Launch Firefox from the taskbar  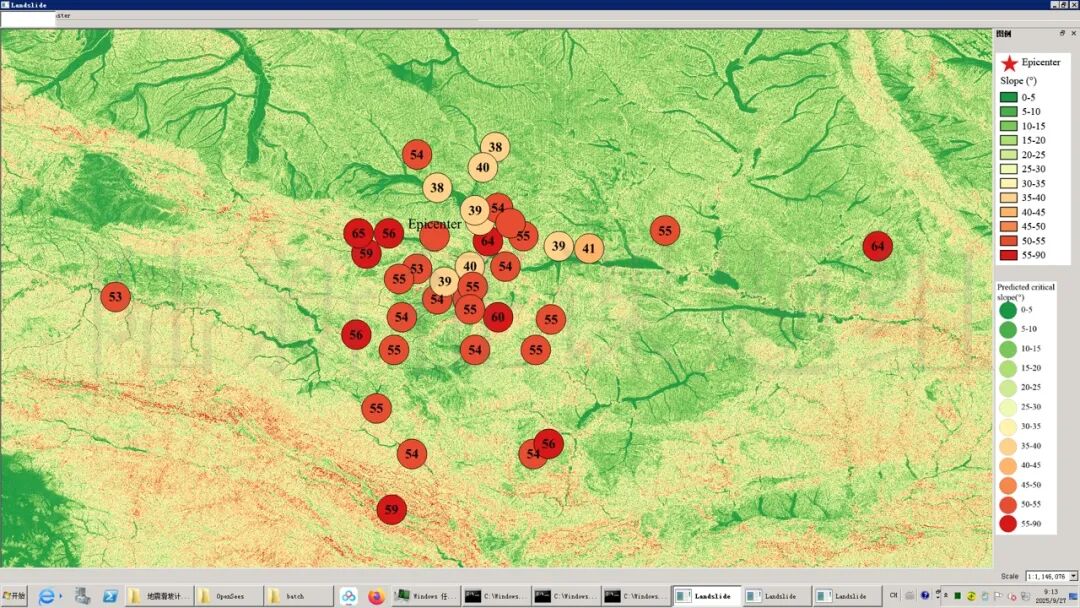click(376, 596)
